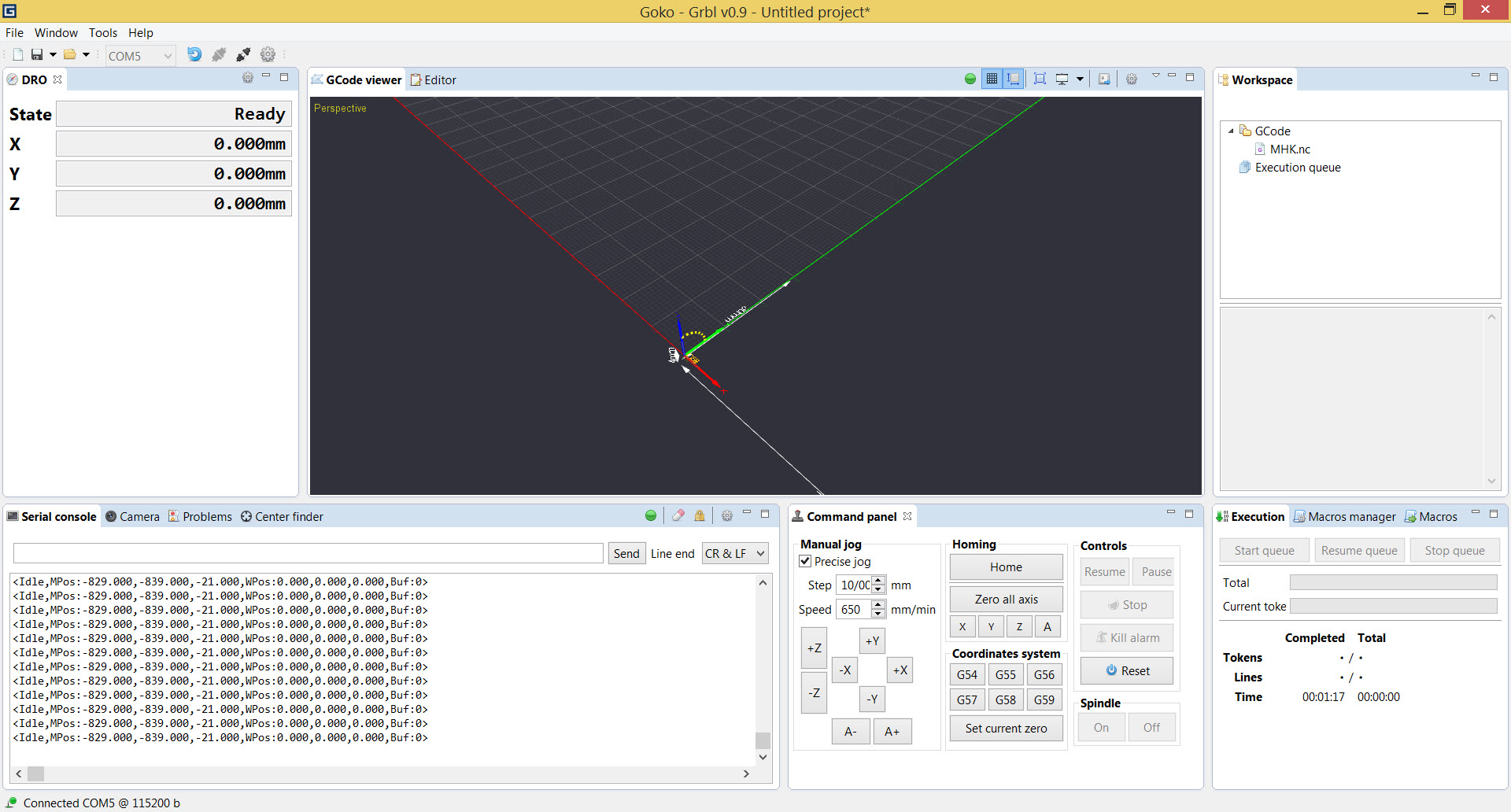The height and width of the screenshot is (812, 1511).
Task: Click the blue refresh ports icon
Action: (x=194, y=54)
